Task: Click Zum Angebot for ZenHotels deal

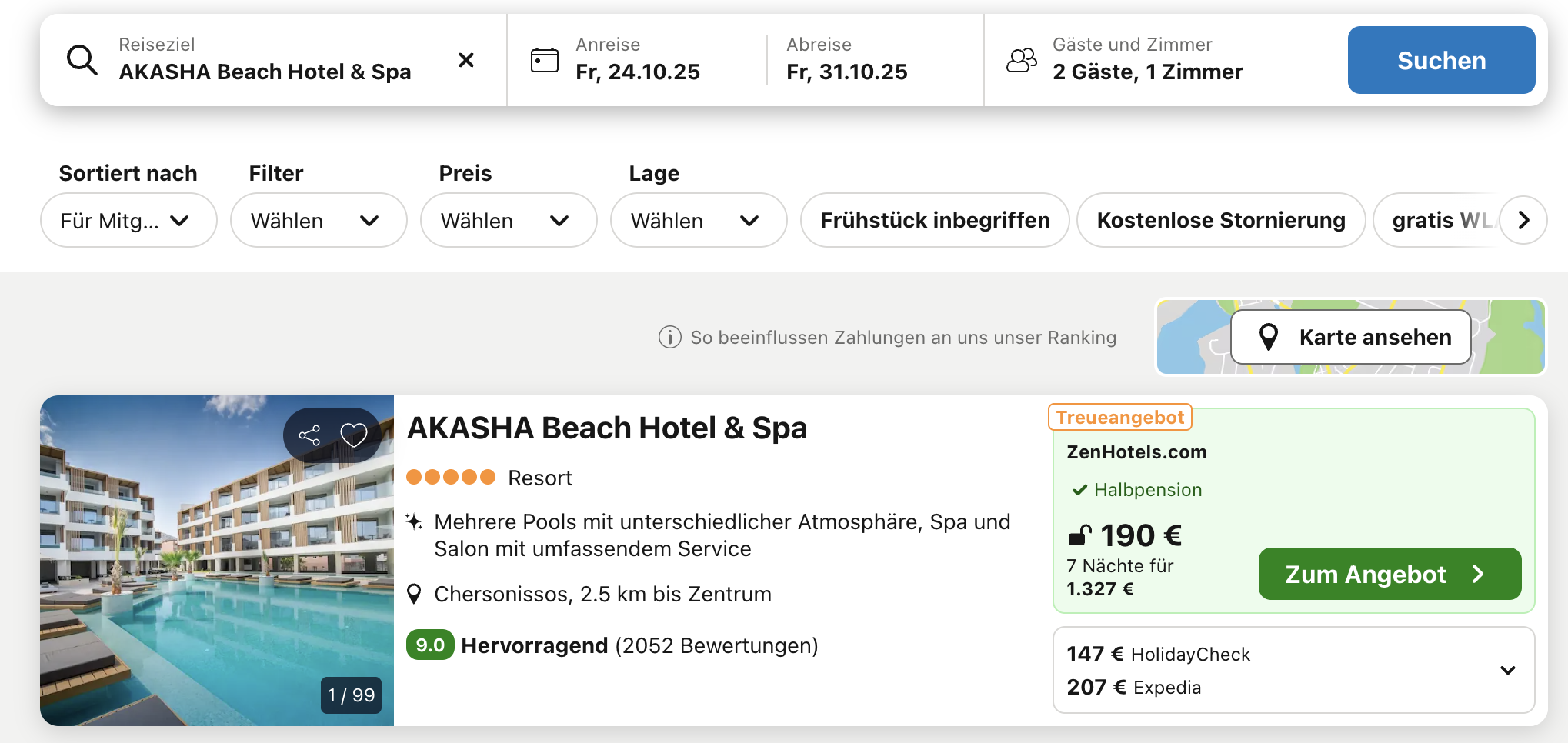Action: (1390, 574)
